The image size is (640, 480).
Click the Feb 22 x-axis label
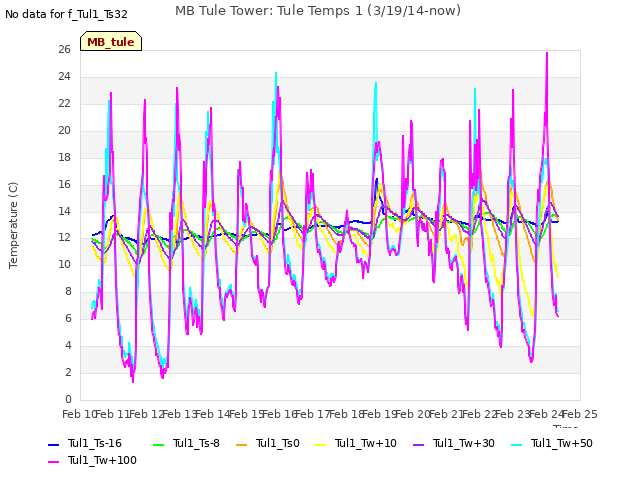click(x=480, y=414)
